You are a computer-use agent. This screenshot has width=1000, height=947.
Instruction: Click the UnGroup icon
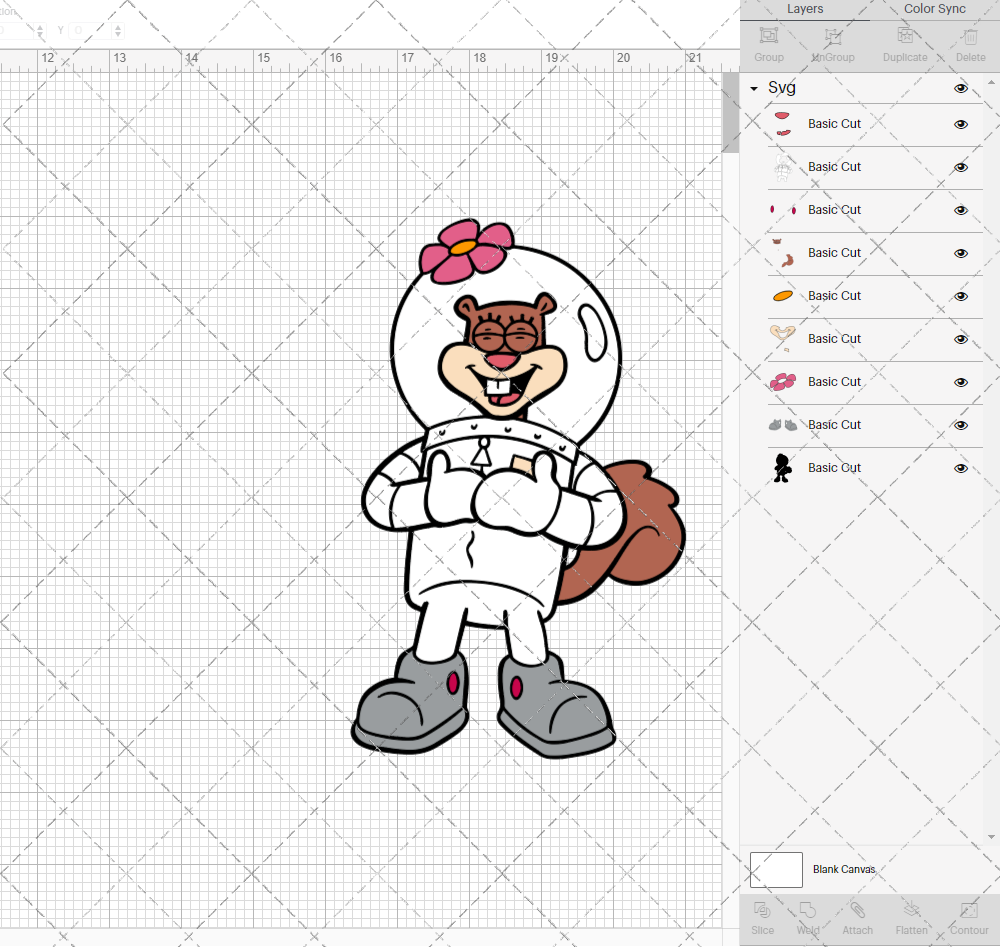click(832, 36)
